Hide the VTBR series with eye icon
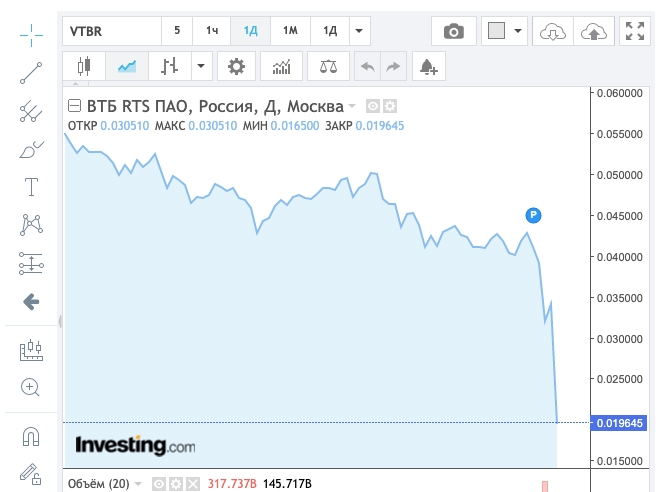 click(373, 106)
